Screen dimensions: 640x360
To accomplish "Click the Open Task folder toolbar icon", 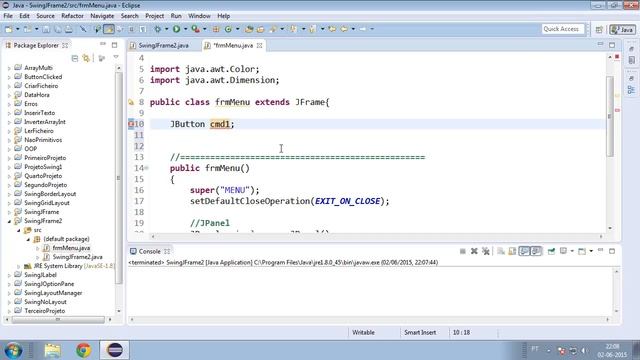I will point(260,29).
